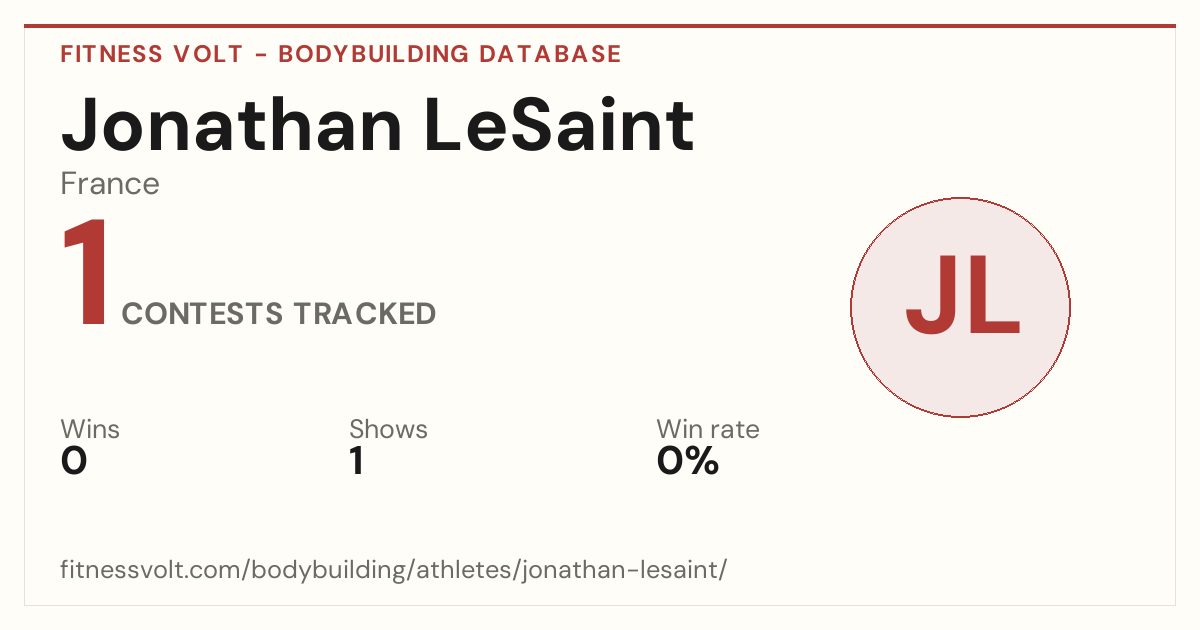The width and height of the screenshot is (1200, 630).
Task: Click the Shows stat label
Action: coord(388,429)
